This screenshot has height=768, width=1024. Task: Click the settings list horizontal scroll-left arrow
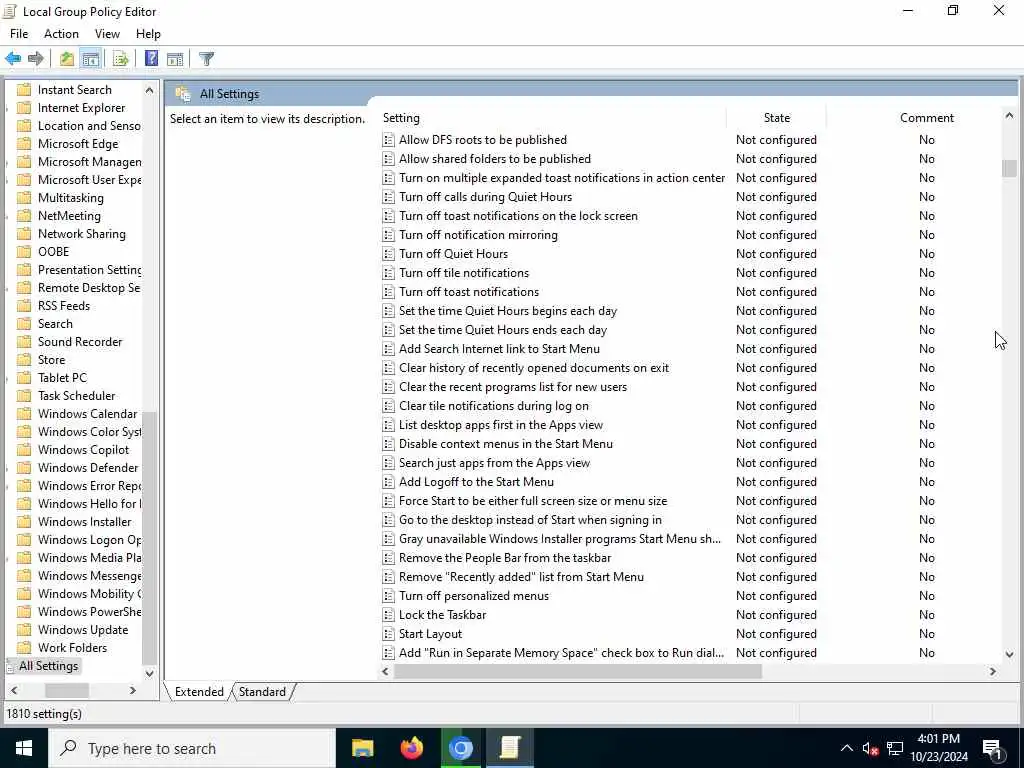385,671
